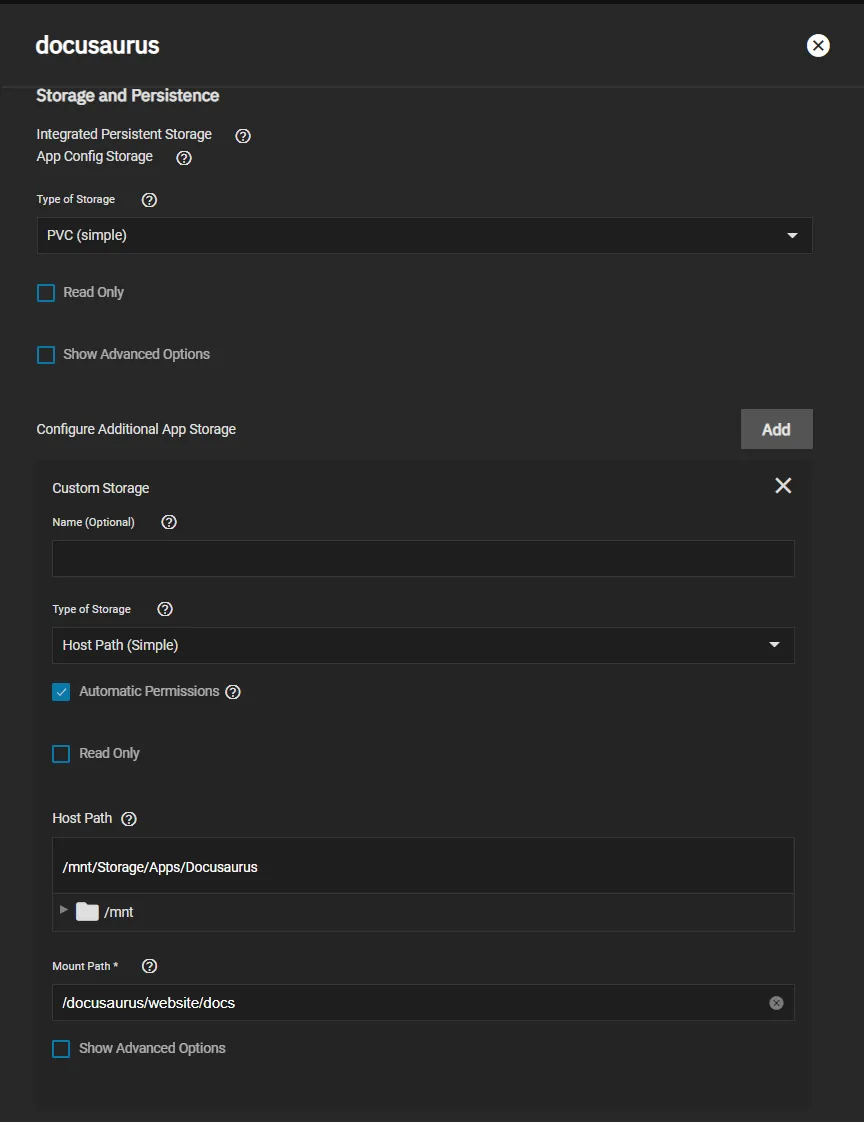Image resolution: width=864 pixels, height=1122 pixels.
Task: Show help for Name (Optional) field
Action: pyautogui.click(x=169, y=522)
